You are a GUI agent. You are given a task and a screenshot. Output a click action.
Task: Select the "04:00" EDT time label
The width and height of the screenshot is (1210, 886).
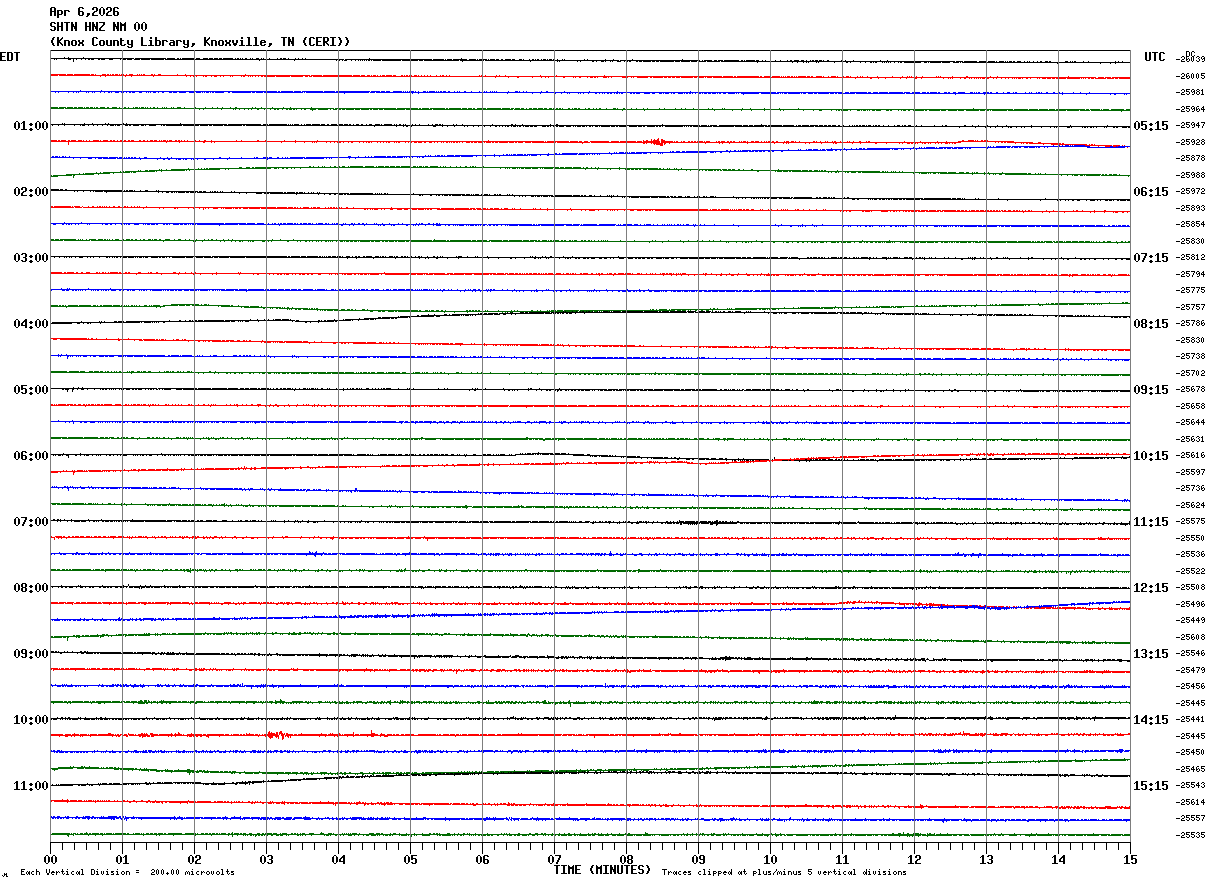click(31, 324)
